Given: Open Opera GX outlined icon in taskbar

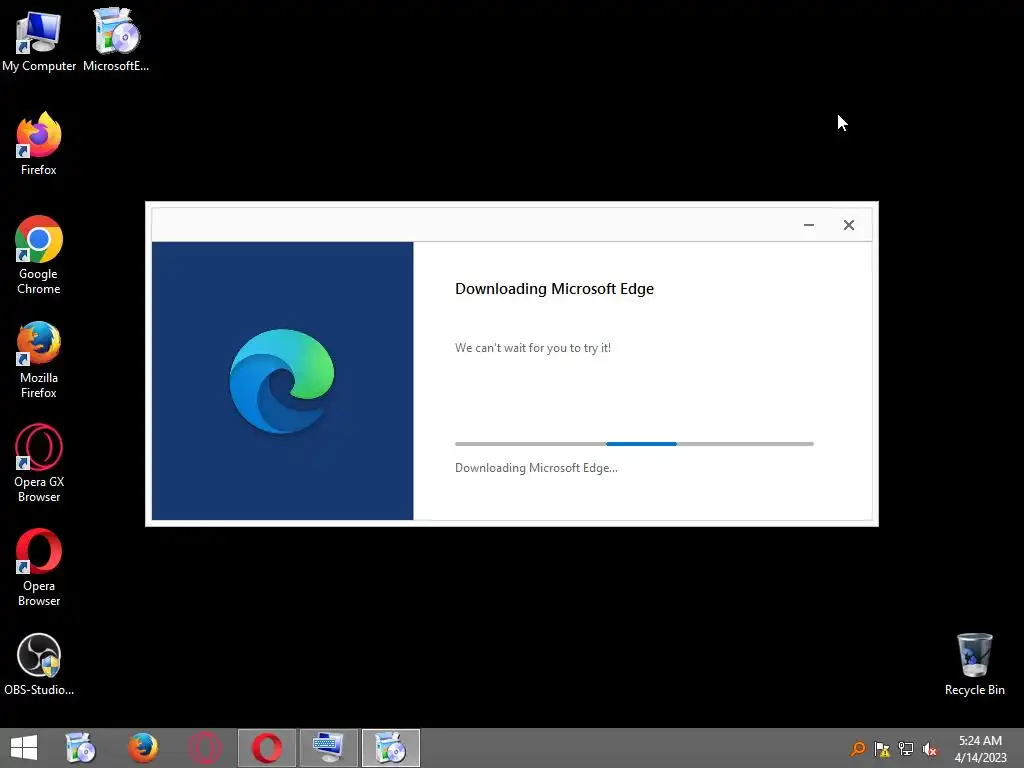Looking at the screenshot, I should 204,748.
